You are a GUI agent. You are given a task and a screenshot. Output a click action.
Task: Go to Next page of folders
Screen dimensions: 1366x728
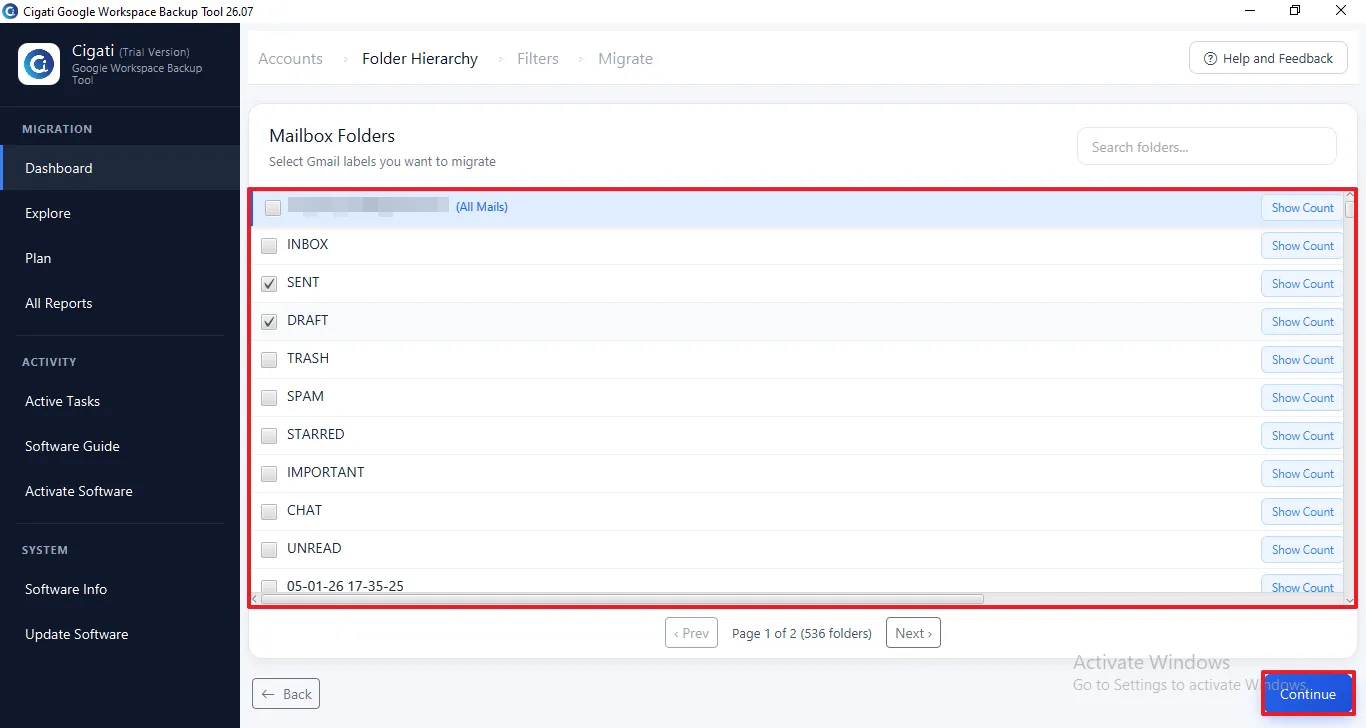[x=913, y=633]
